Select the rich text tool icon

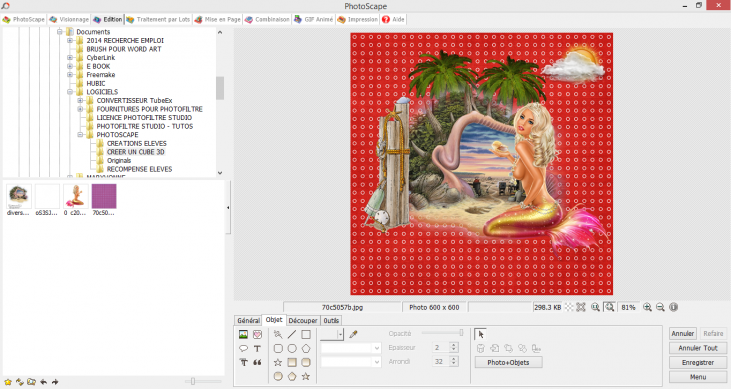click(243, 362)
